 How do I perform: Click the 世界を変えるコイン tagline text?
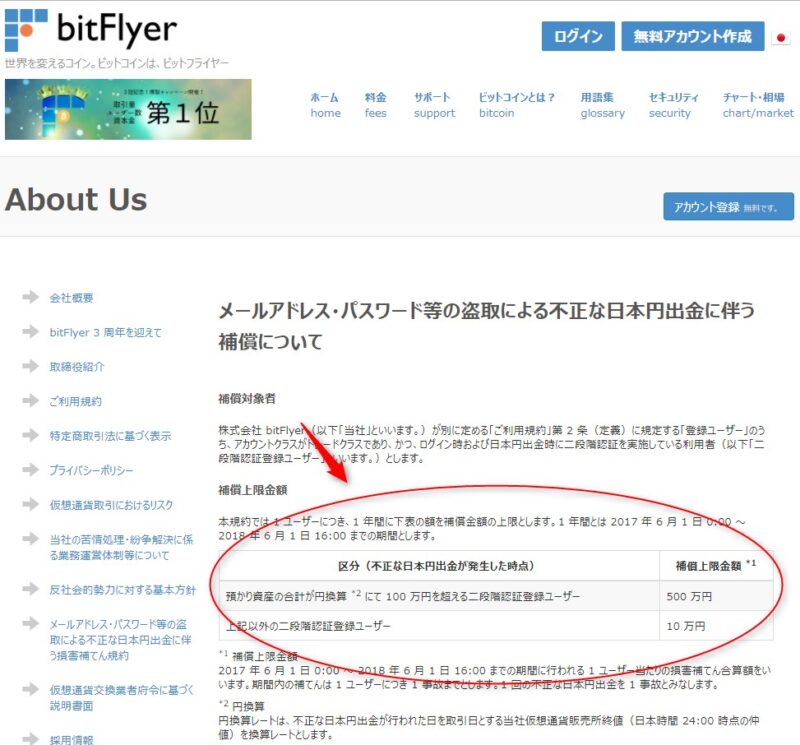point(117,63)
